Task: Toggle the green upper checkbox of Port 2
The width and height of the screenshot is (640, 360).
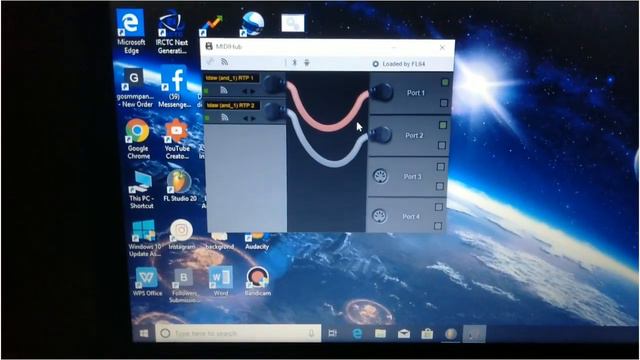Action: (x=443, y=124)
